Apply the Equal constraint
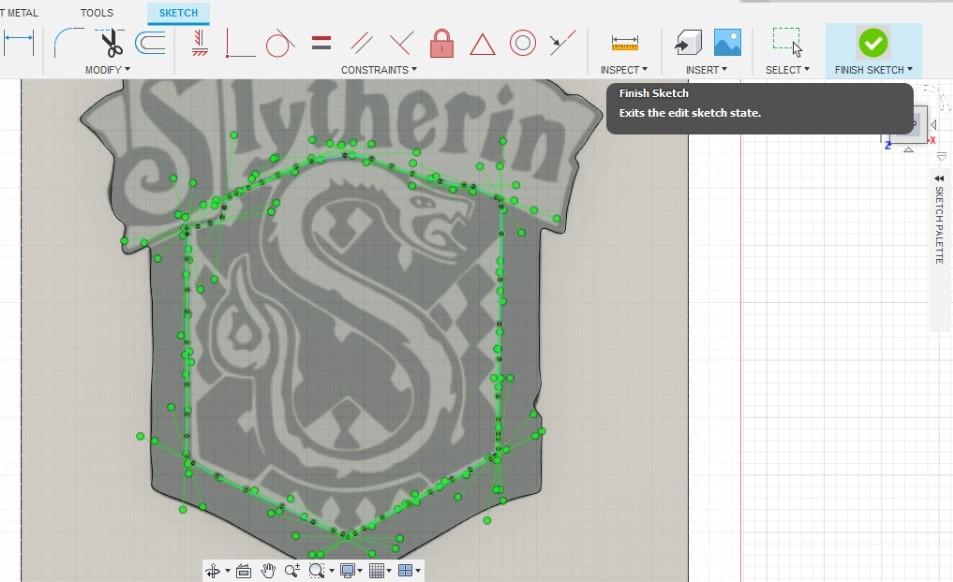The image size is (953, 582). pyautogui.click(x=321, y=43)
